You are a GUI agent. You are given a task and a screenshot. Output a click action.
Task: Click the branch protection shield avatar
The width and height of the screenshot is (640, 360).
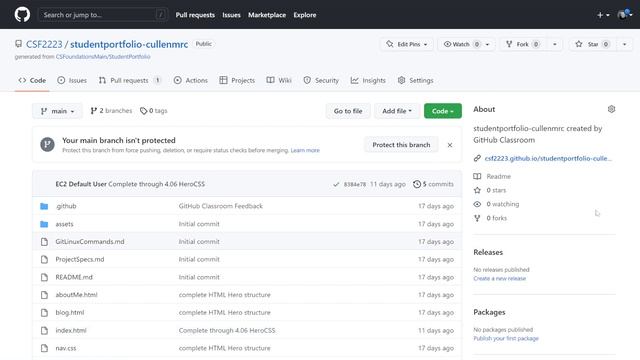pyautogui.click(x=47, y=144)
